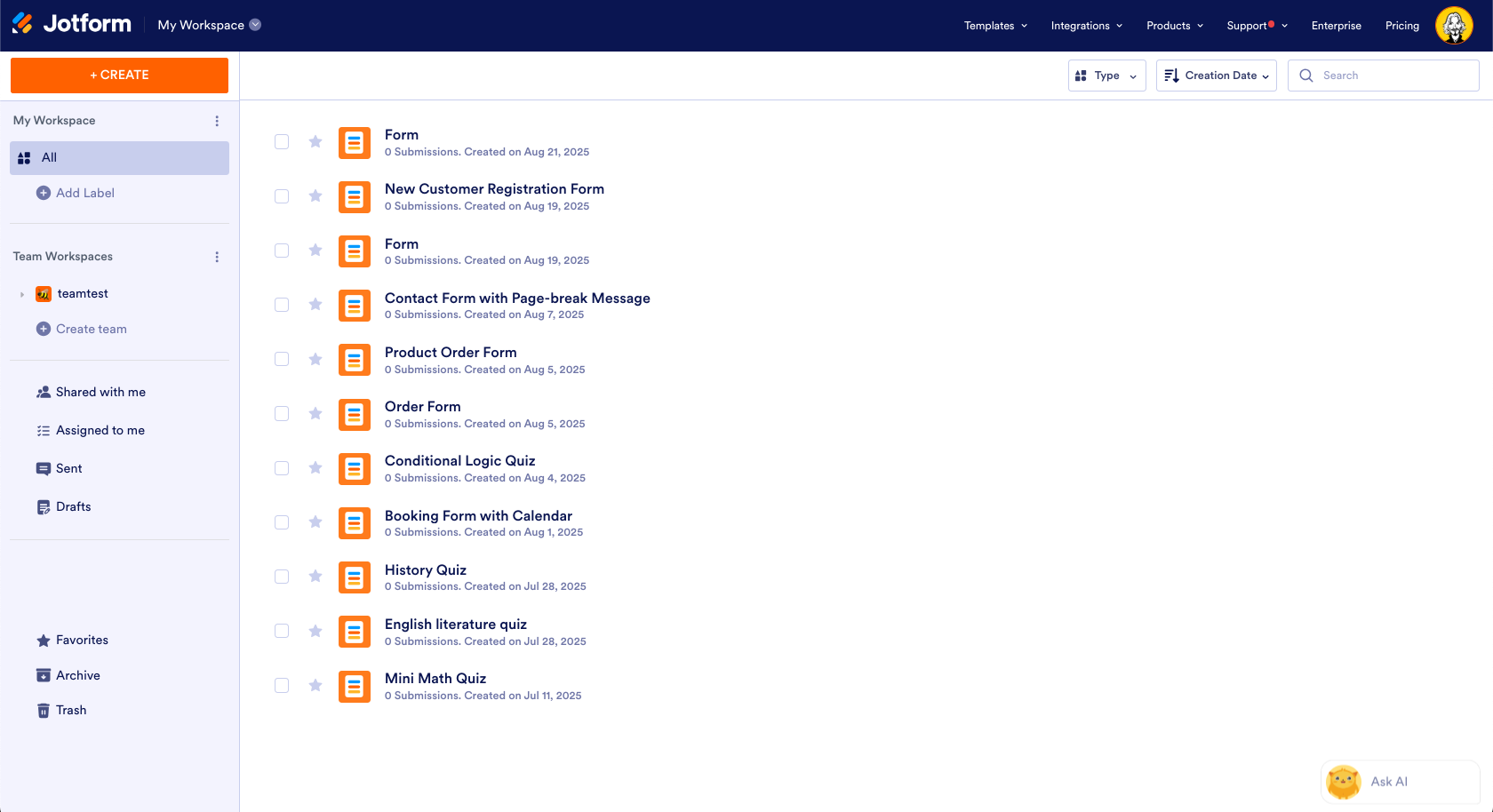Screen dimensions: 1493x812
Task: Click the search magnifier icon
Action: [x=1305, y=76]
